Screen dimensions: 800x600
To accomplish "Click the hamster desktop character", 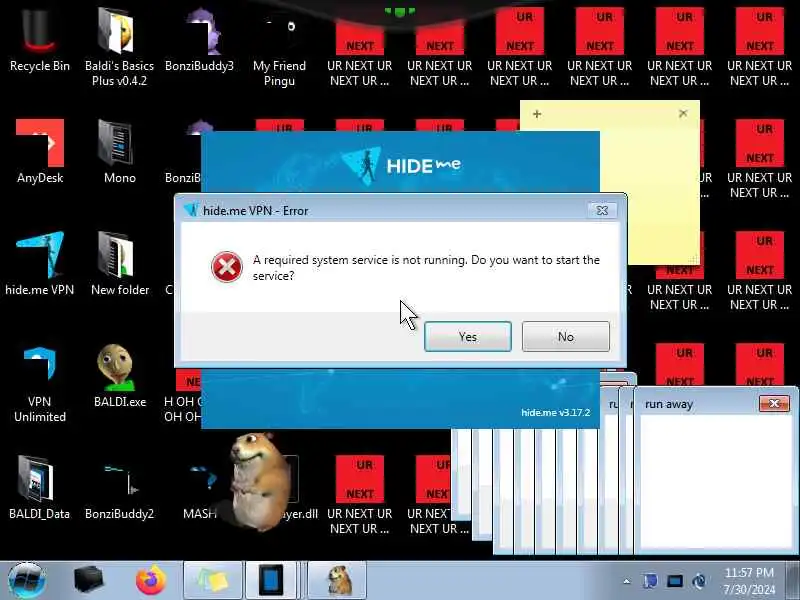I will 259,481.
